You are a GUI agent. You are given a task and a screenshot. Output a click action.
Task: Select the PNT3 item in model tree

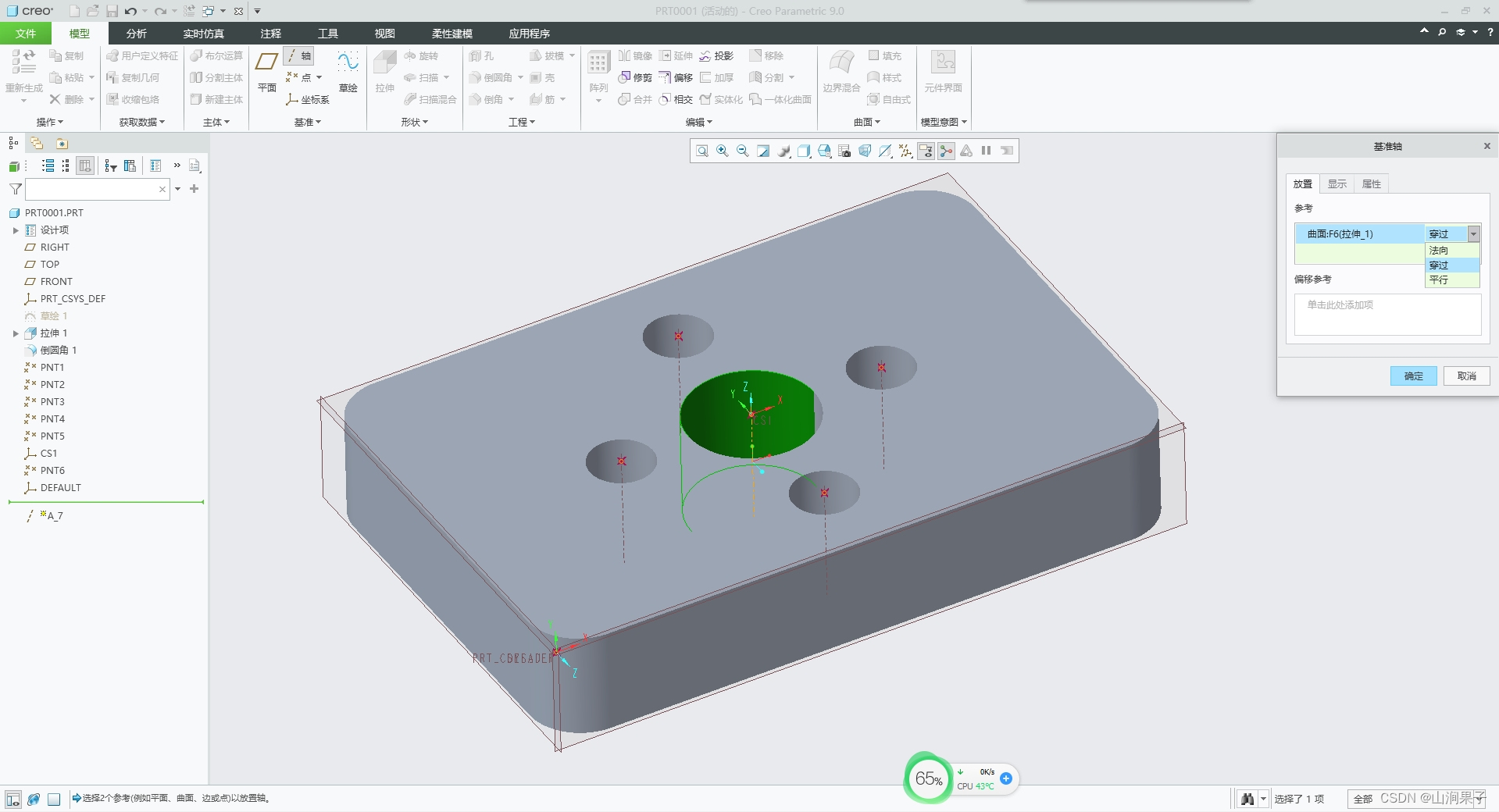52,401
